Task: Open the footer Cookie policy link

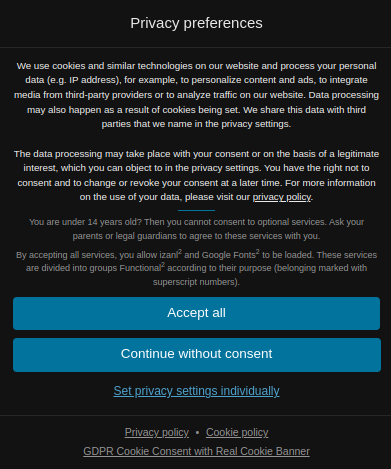Action: [237, 432]
